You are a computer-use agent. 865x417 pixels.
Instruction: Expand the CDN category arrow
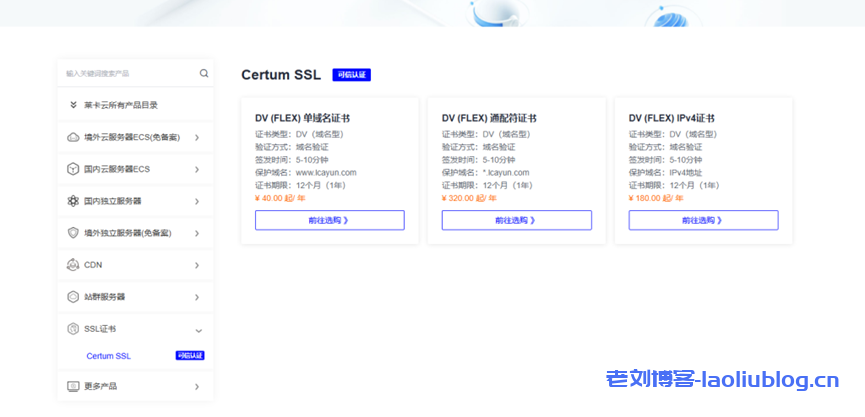click(197, 265)
